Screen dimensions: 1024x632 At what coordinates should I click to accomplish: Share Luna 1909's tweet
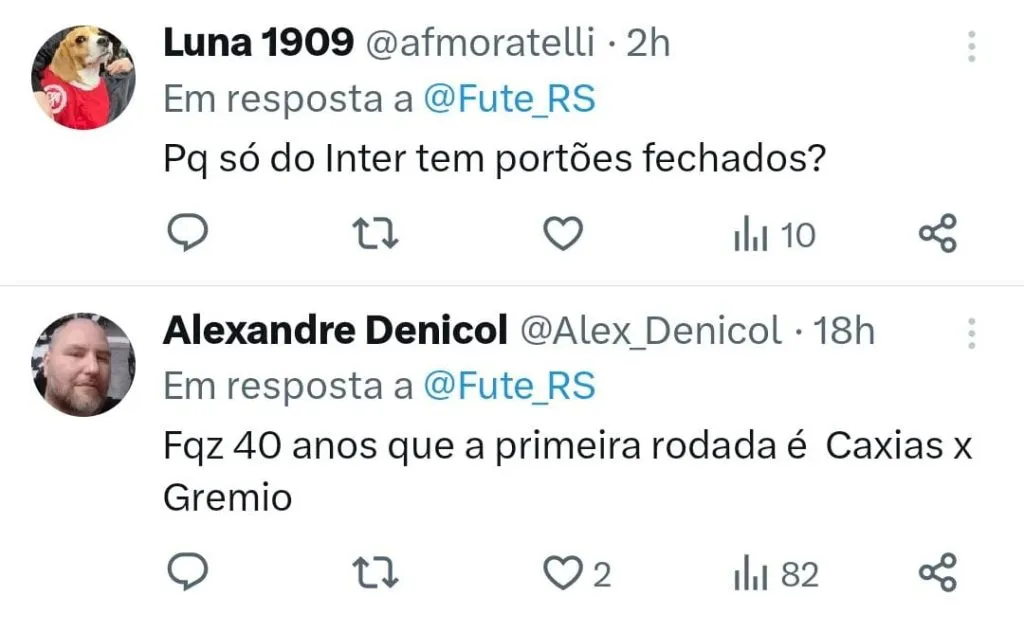click(938, 235)
